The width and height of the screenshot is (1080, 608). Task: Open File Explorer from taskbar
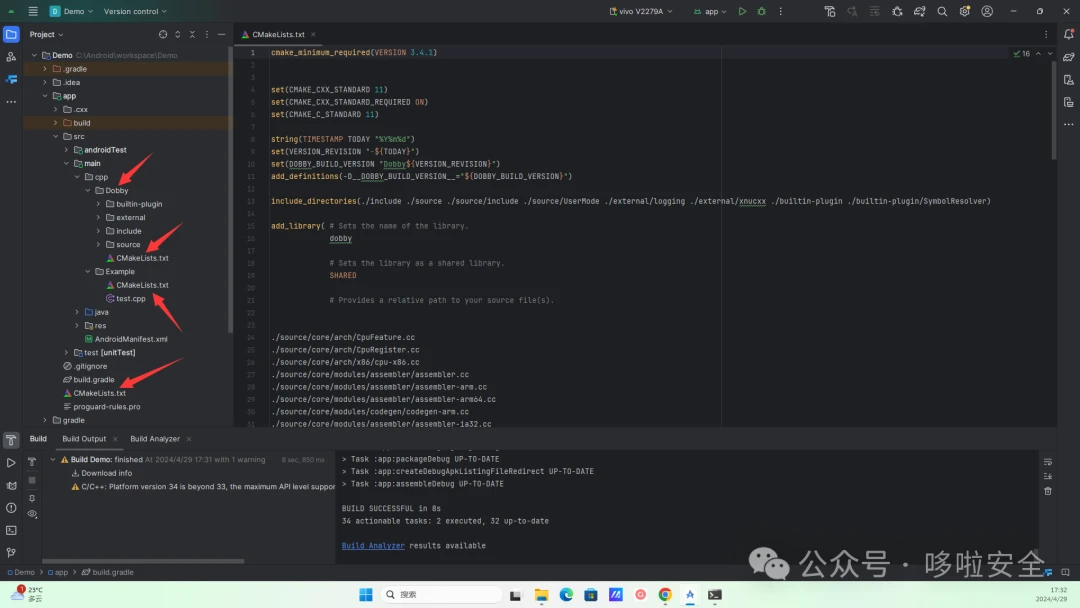[x=541, y=595]
